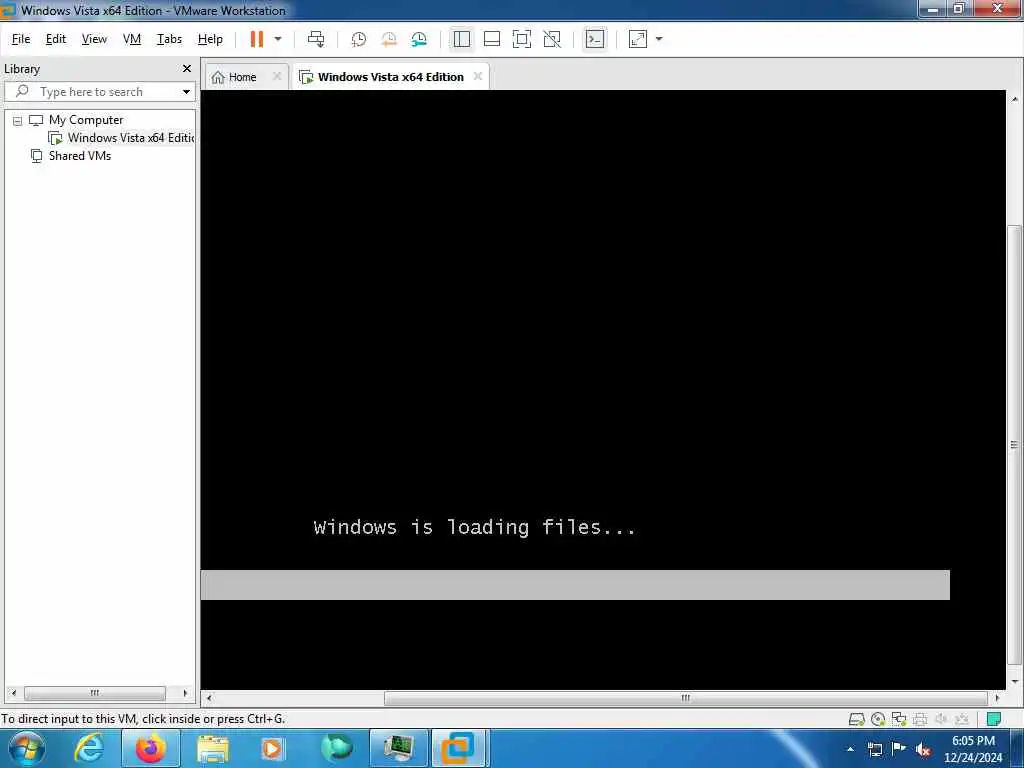Click the monitor application taskbar icon

pos(398,748)
